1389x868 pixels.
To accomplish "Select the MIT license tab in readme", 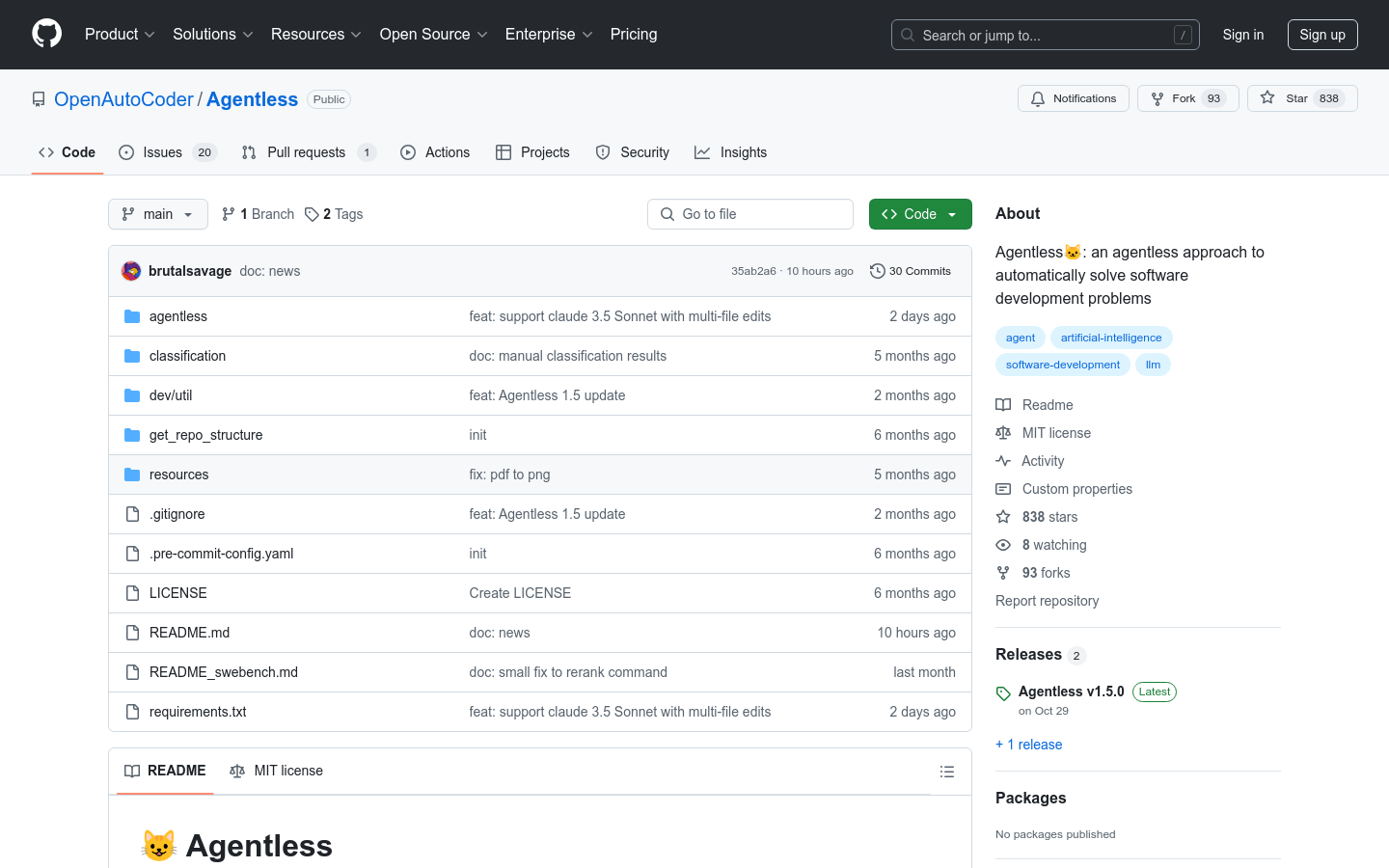I will pyautogui.click(x=276, y=771).
